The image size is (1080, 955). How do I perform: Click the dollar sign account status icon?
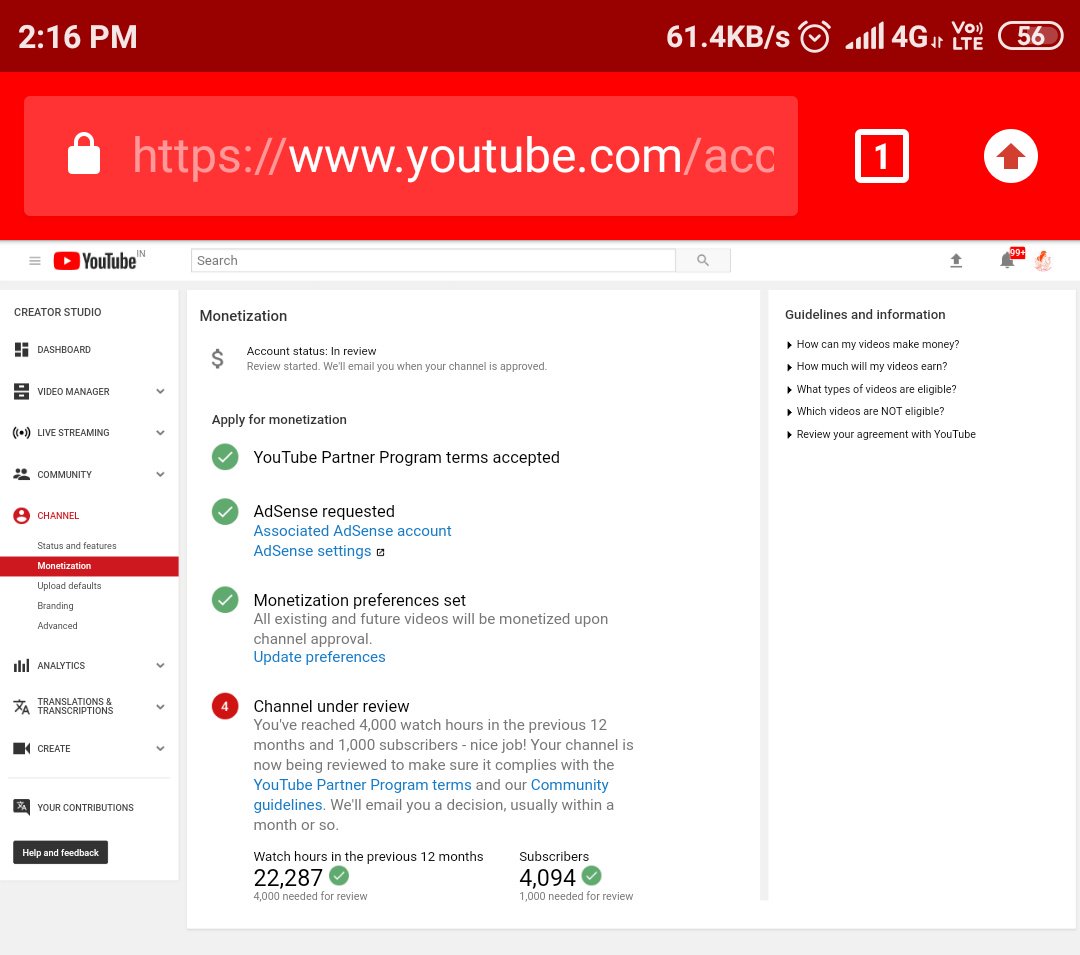pyautogui.click(x=217, y=359)
